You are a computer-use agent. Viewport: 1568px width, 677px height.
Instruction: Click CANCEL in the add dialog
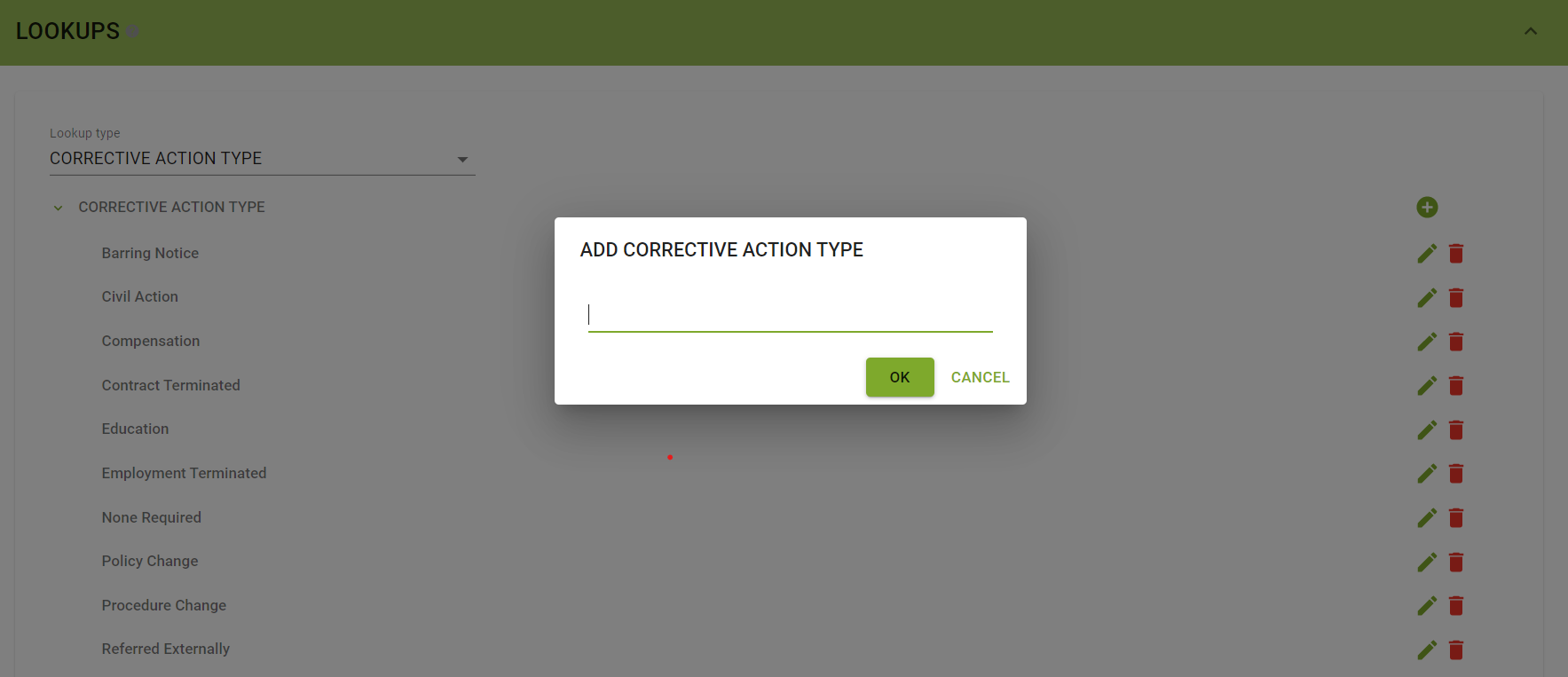pos(980,377)
